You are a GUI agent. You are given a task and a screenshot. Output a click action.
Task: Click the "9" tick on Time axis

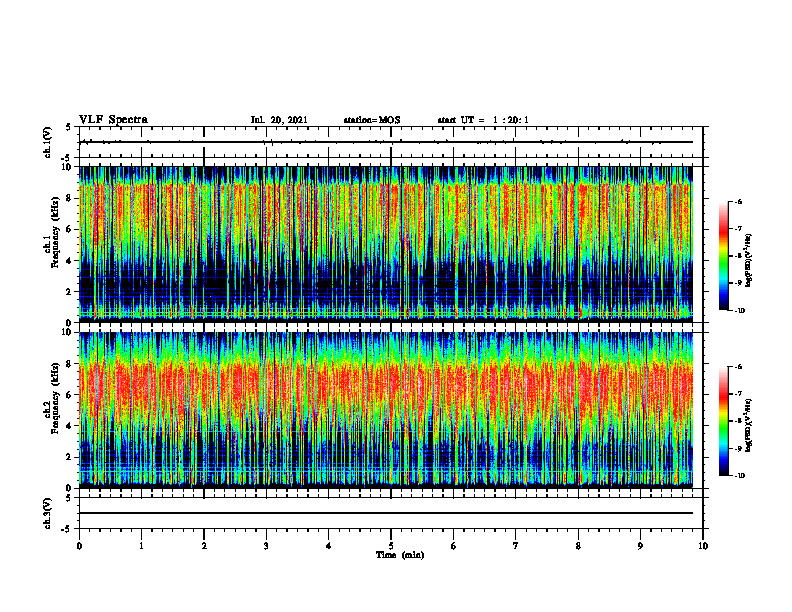coord(640,546)
